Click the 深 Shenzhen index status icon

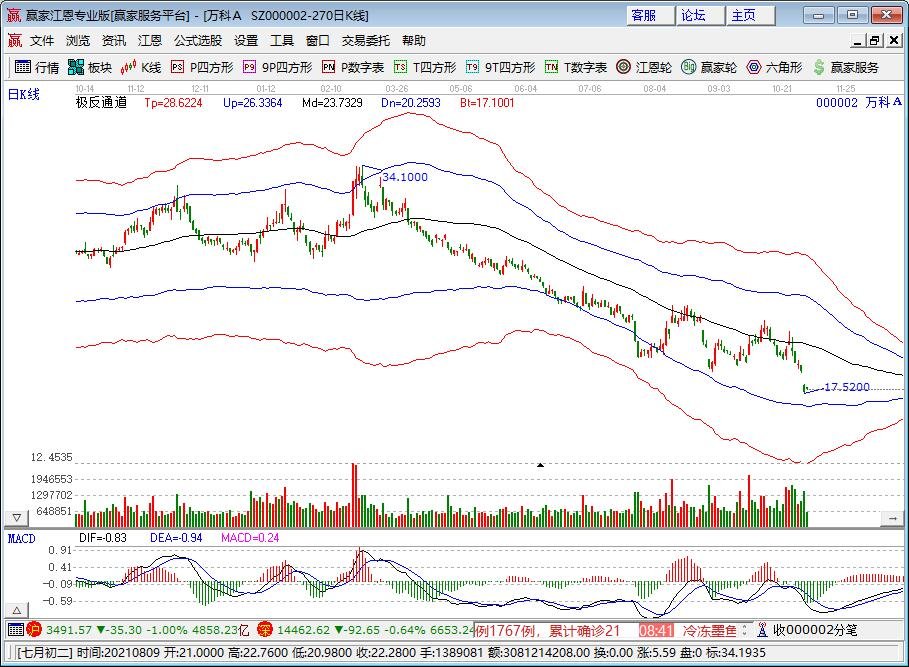[x=265, y=630]
